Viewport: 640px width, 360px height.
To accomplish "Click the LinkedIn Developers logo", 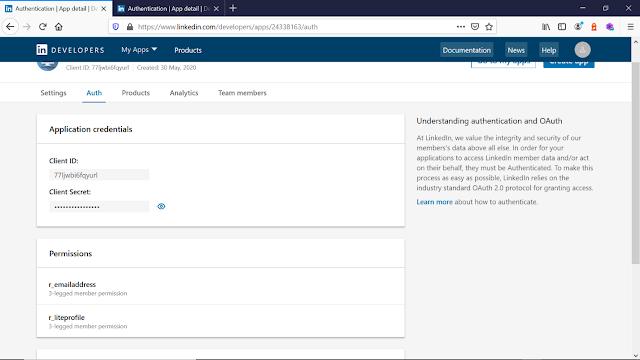I will (x=70, y=50).
